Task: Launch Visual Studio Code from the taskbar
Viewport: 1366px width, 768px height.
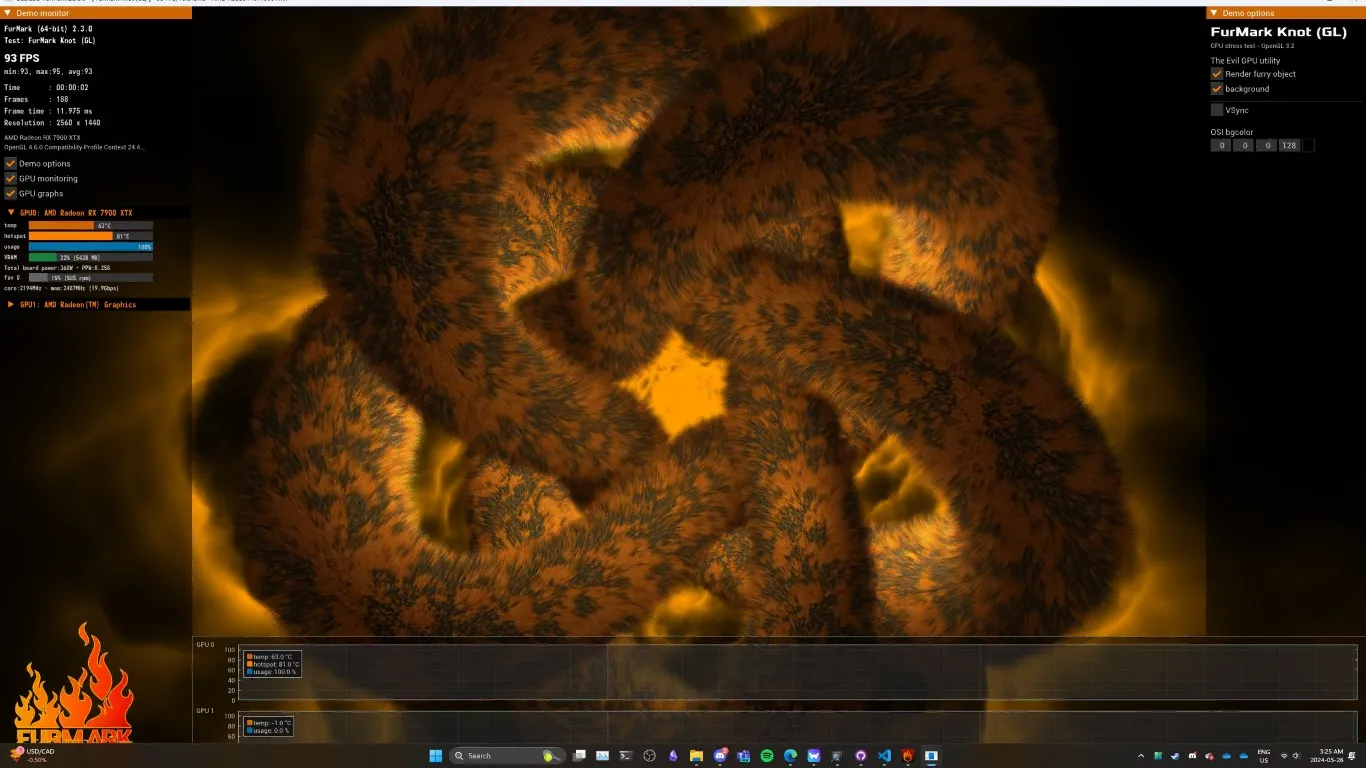Action: (x=884, y=755)
